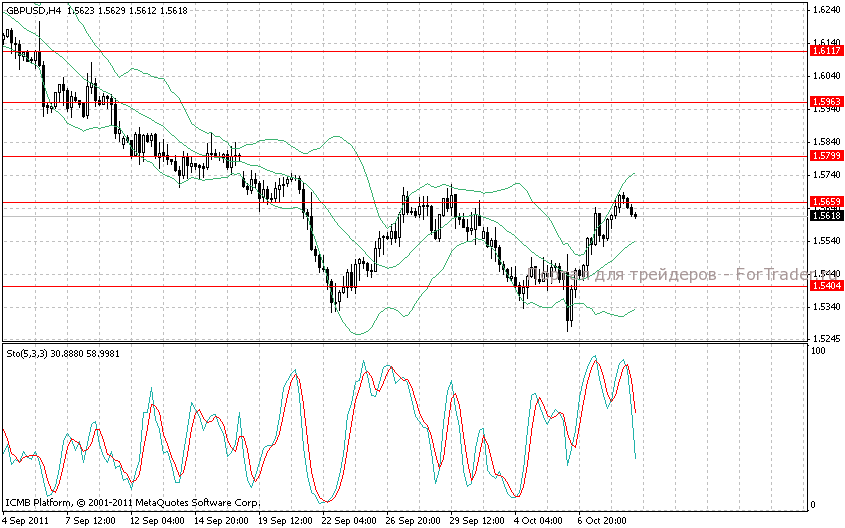Select the red 1.5404 support level label
Screen dimensions: 845x528
point(826,286)
